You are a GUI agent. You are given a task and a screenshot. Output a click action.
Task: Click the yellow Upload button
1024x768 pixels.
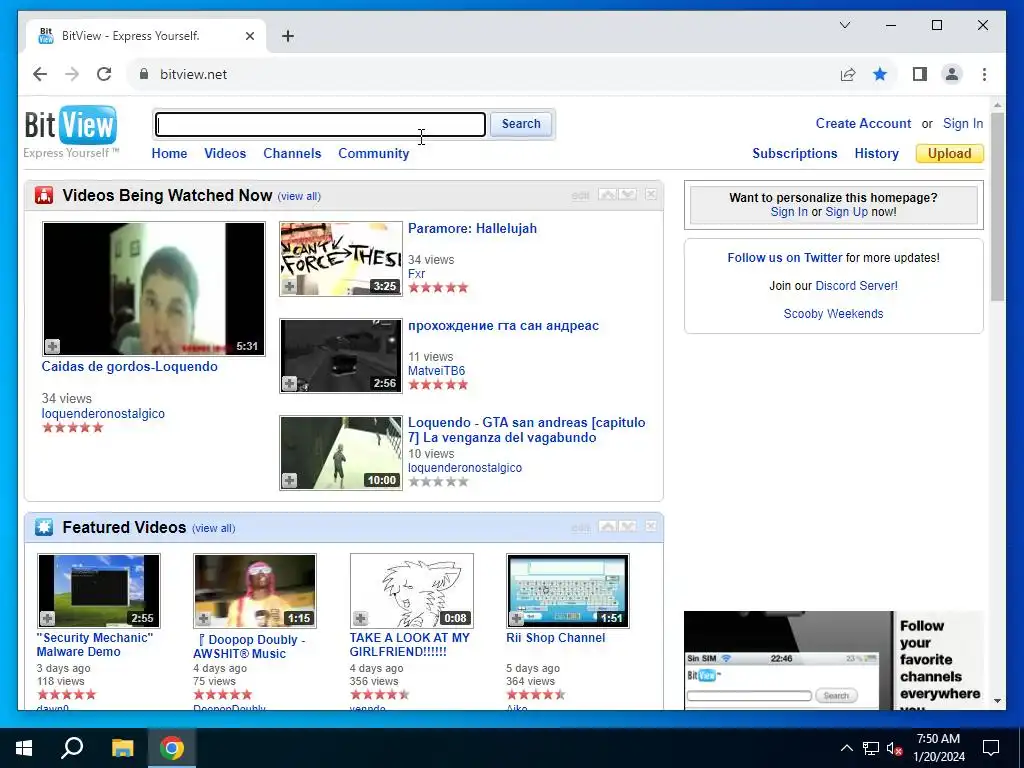tap(949, 153)
